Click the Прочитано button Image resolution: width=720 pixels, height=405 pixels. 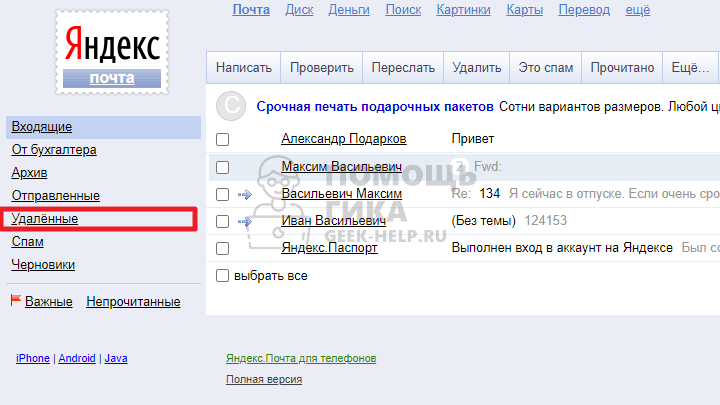622,68
